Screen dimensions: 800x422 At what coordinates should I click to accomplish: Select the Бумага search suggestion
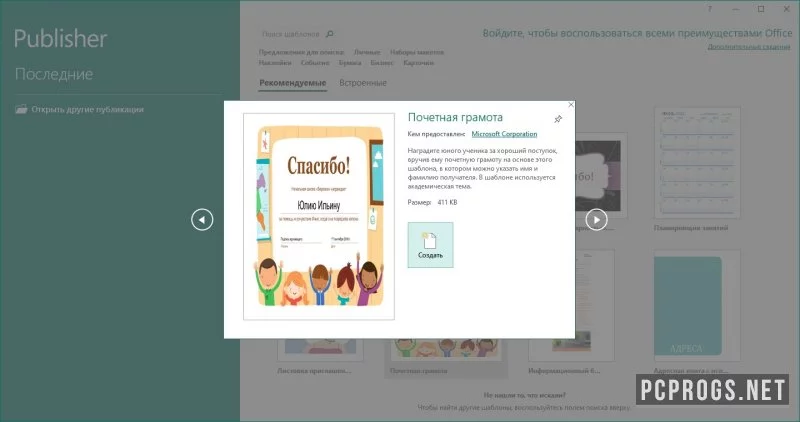[x=350, y=63]
